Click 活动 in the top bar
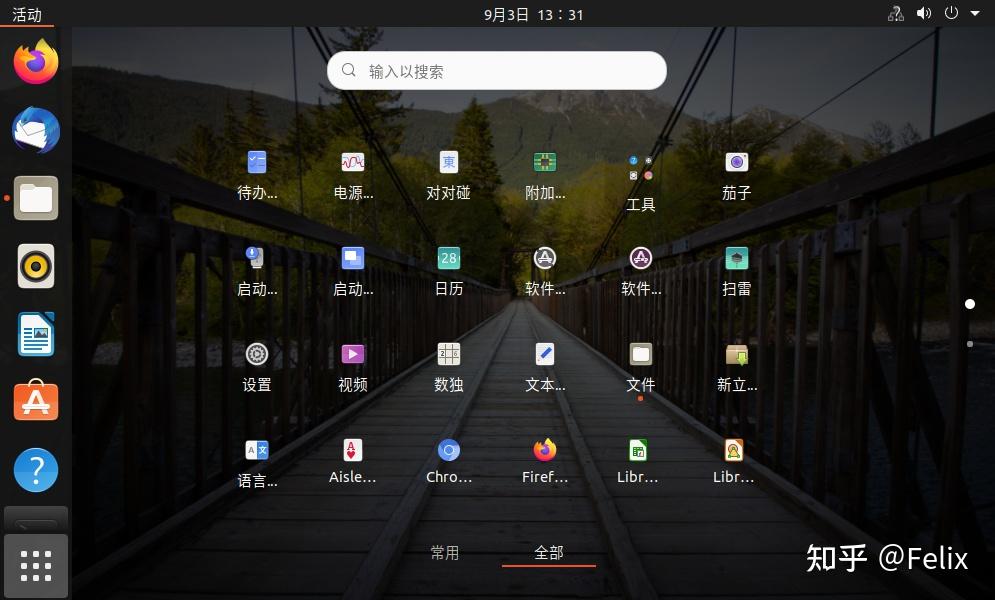The height and width of the screenshot is (600, 995). pos(28,14)
